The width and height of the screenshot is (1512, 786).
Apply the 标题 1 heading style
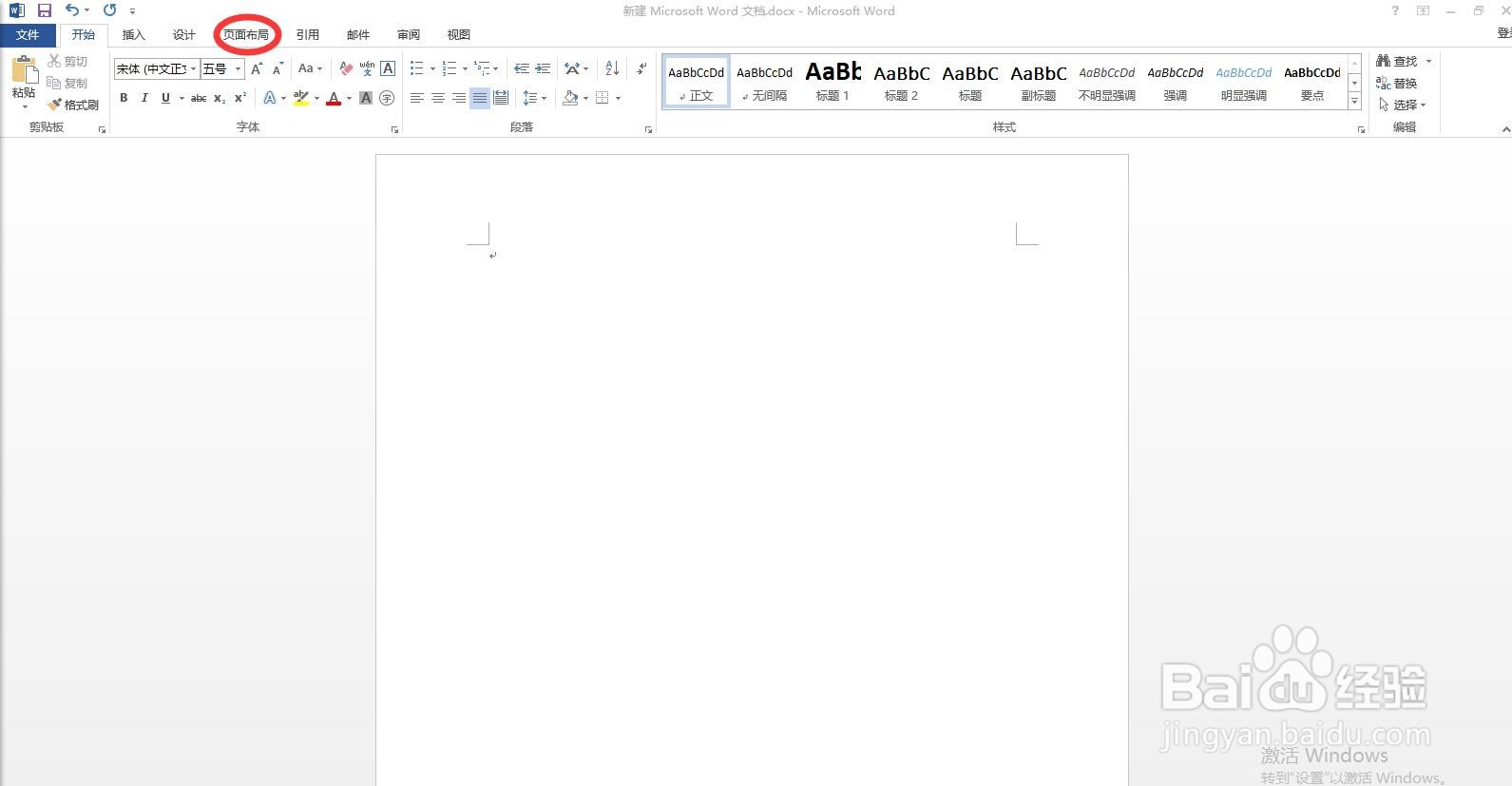point(833,81)
